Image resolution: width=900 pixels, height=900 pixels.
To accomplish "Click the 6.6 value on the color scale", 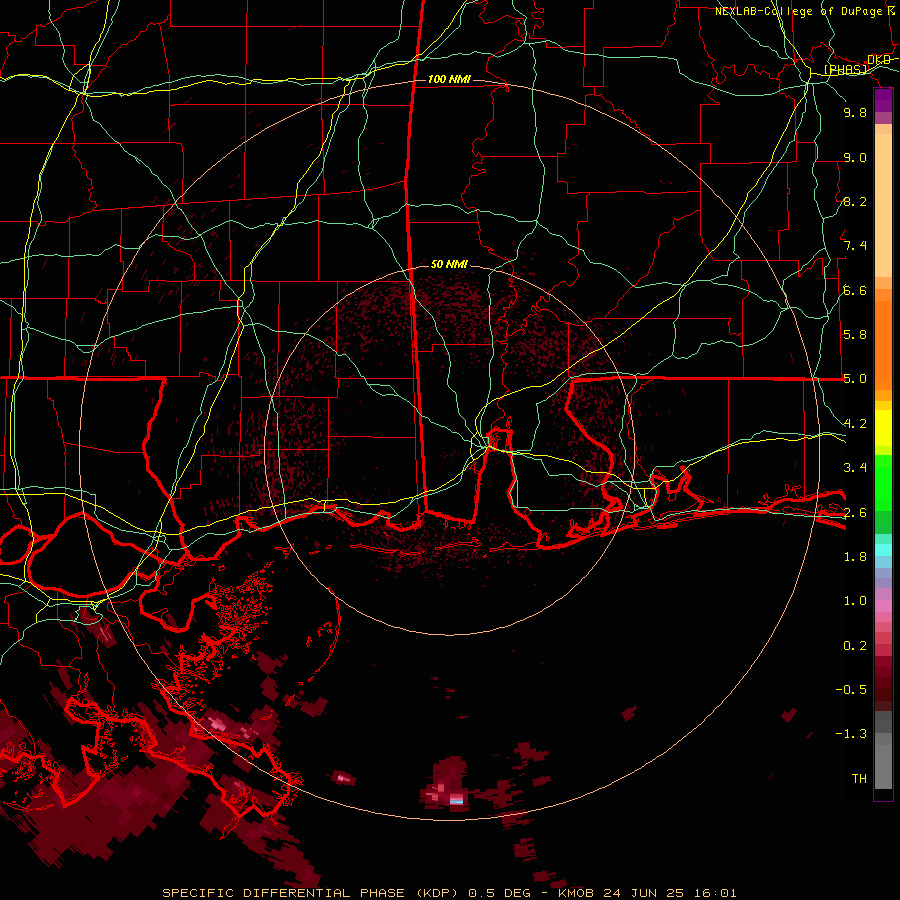I will [855, 290].
